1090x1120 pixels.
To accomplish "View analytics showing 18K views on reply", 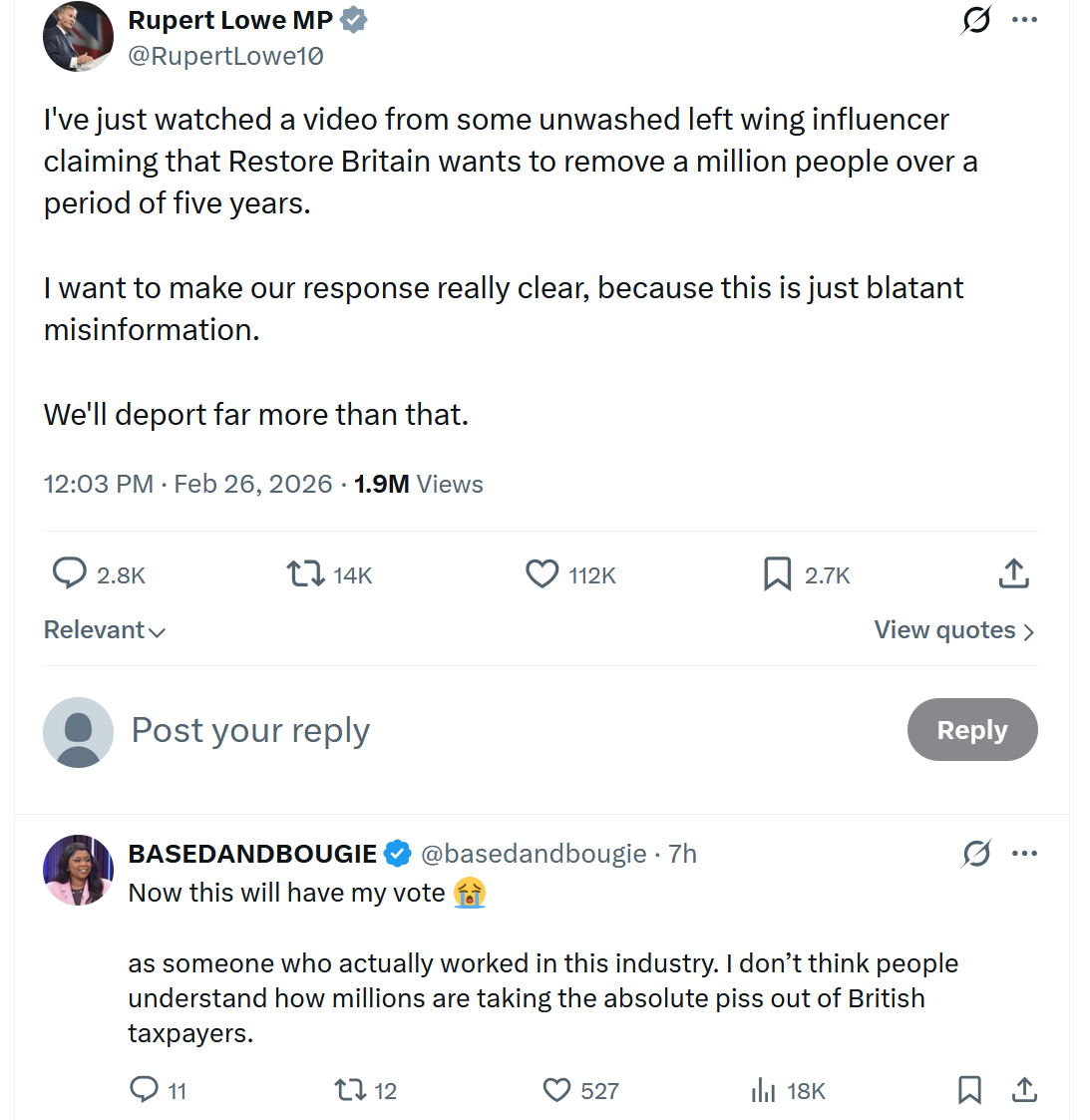I will [x=764, y=1089].
